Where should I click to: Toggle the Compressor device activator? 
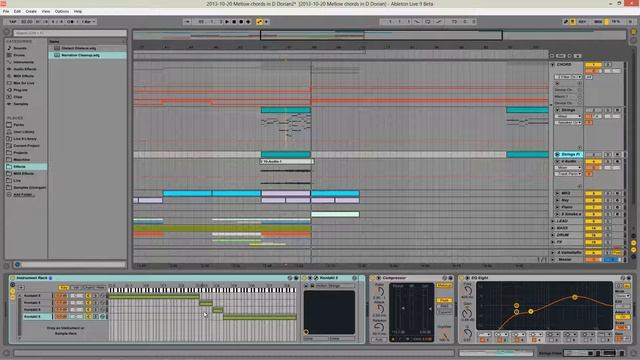[373, 278]
